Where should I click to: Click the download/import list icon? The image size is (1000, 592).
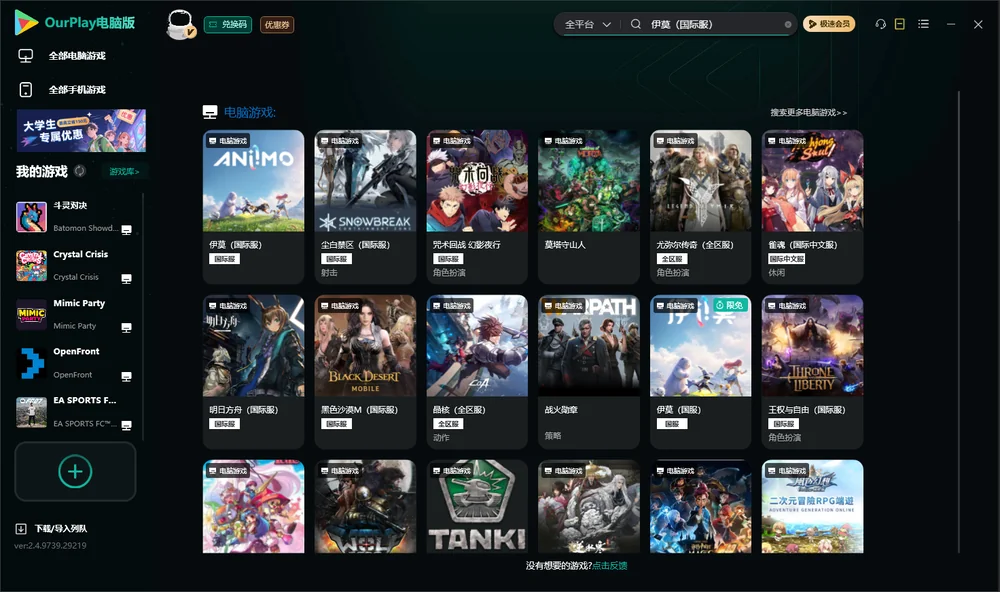pyautogui.click(x=21, y=529)
